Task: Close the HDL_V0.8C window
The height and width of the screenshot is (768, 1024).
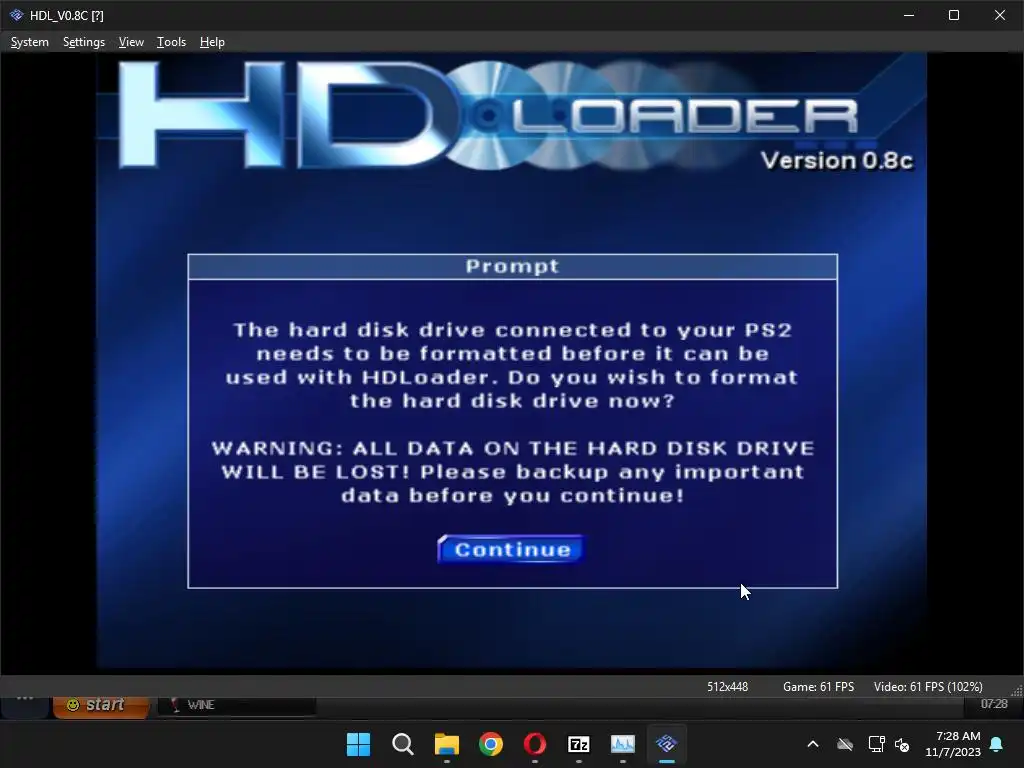Action: tap(1000, 15)
